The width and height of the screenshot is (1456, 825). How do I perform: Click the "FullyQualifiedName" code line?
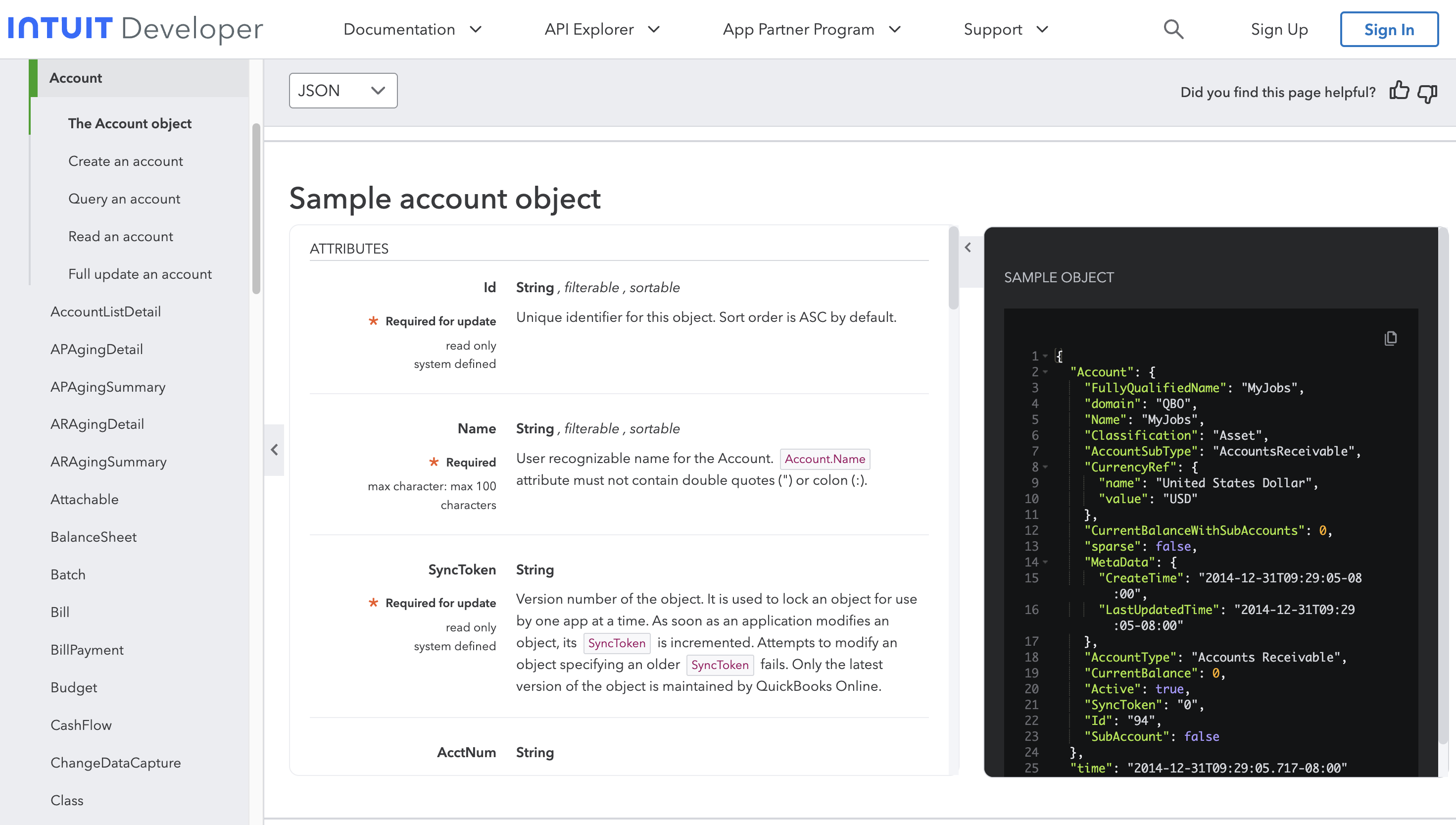(1193, 388)
